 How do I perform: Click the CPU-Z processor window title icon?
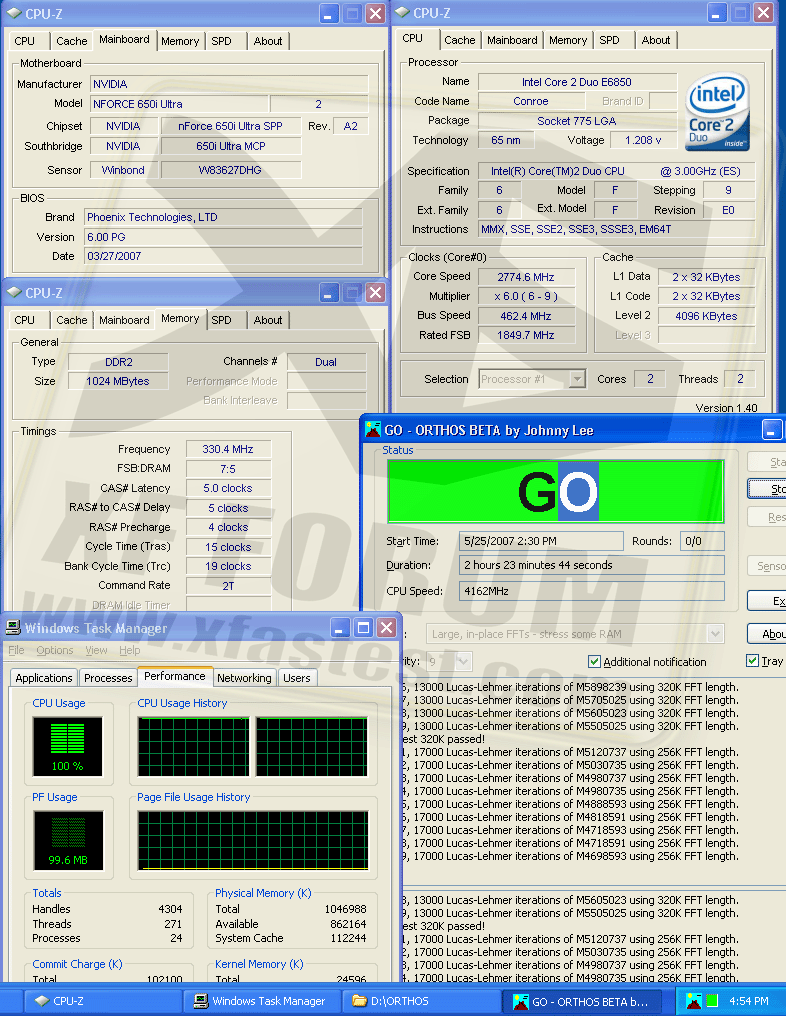tap(402, 12)
